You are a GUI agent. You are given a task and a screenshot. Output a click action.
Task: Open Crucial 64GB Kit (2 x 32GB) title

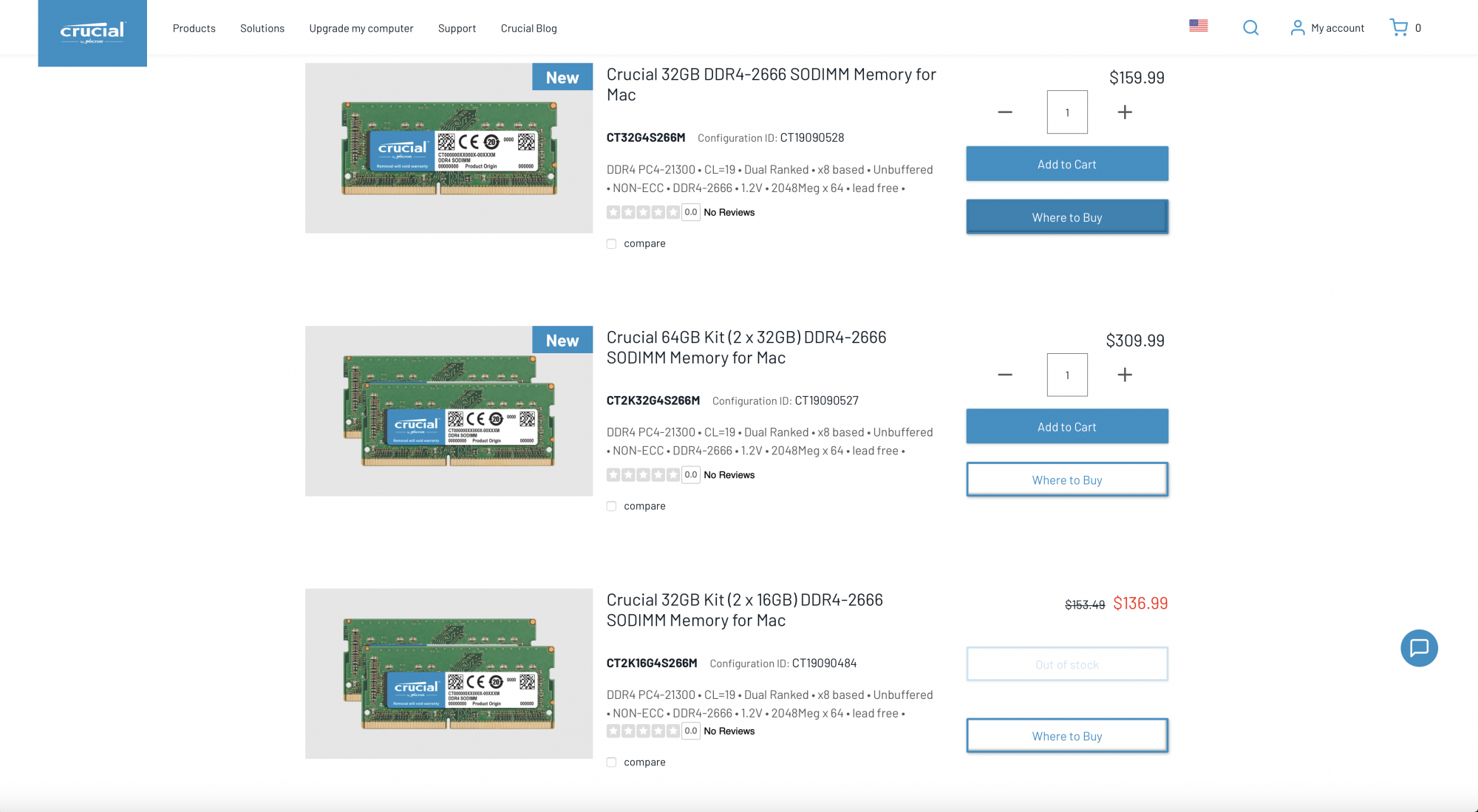click(x=746, y=347)
